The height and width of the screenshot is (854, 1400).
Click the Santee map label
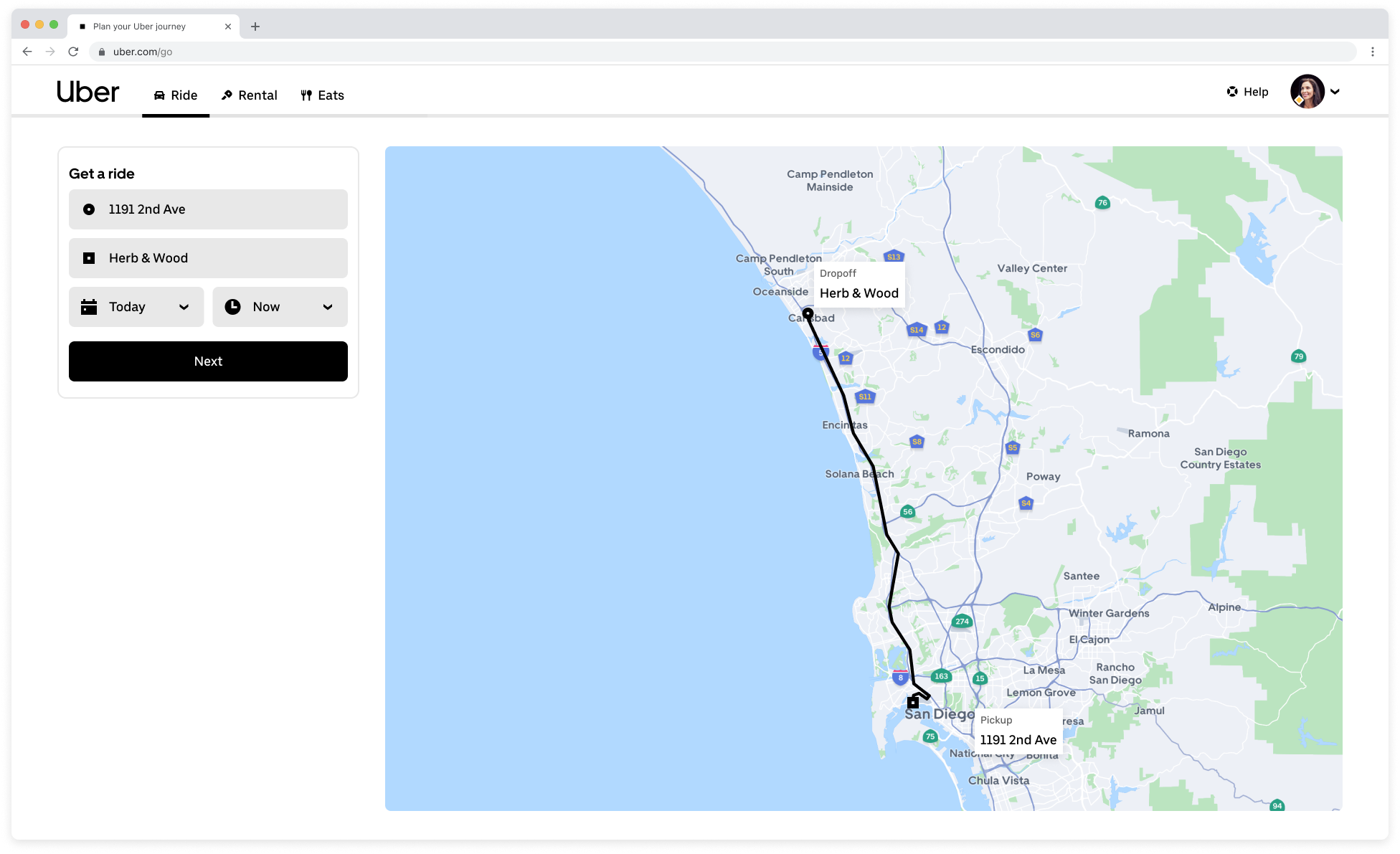tap(1081, 576)
